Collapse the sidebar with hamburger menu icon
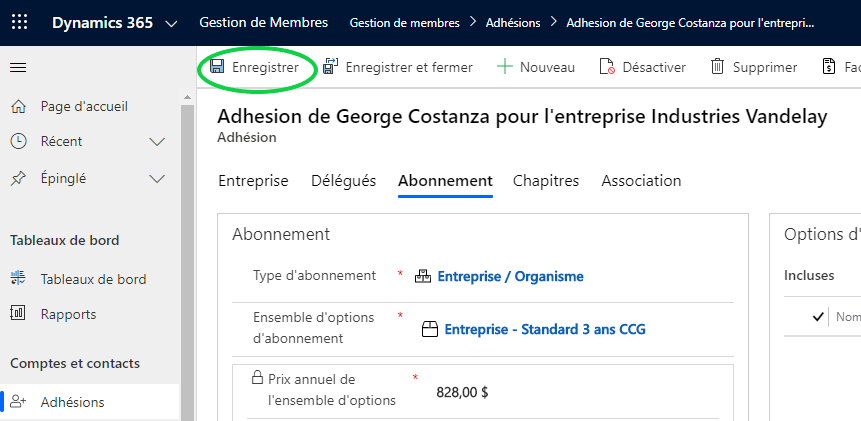 click(x=18, y=67)
